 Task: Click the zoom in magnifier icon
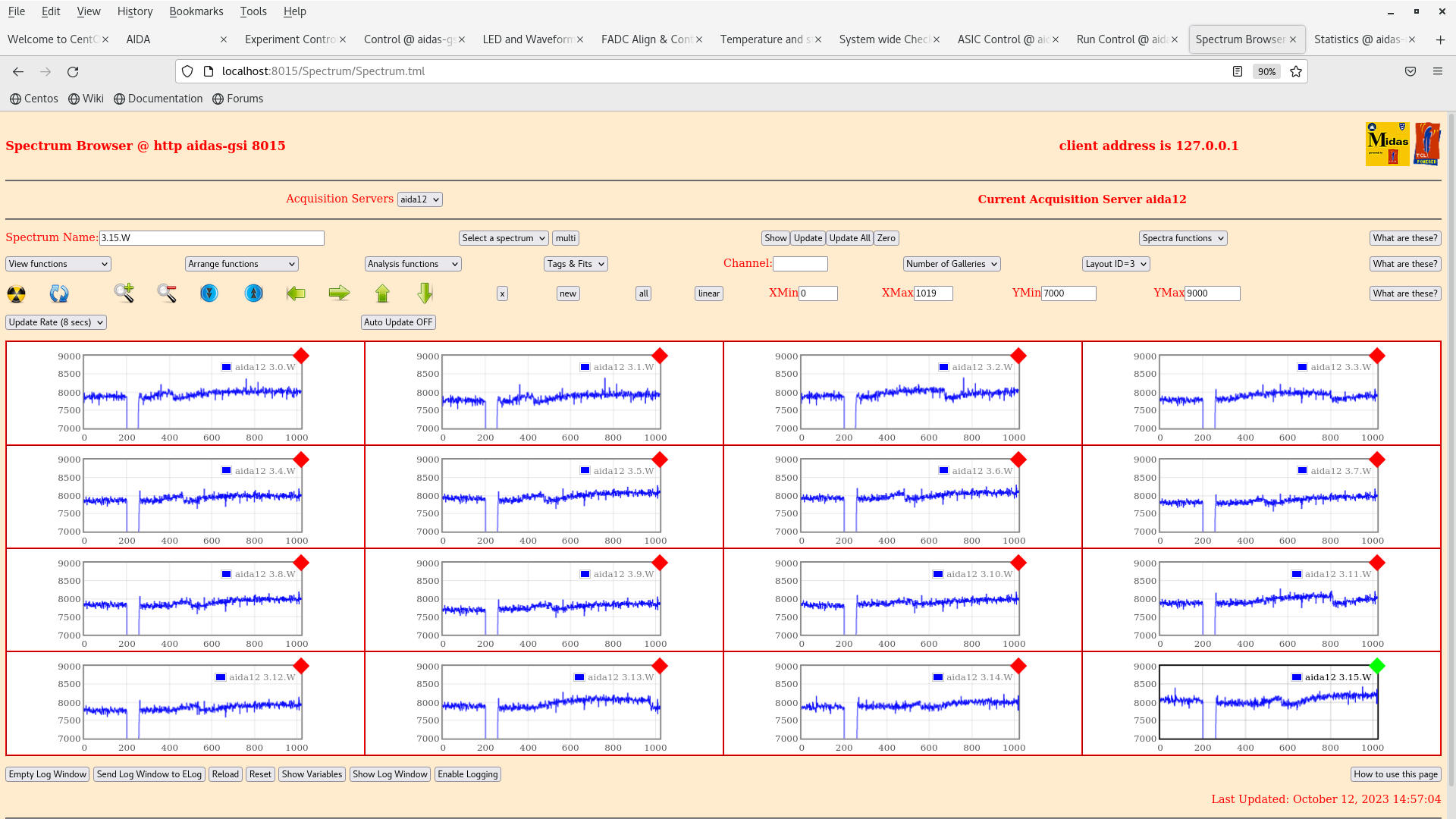(x=124, y=293)
